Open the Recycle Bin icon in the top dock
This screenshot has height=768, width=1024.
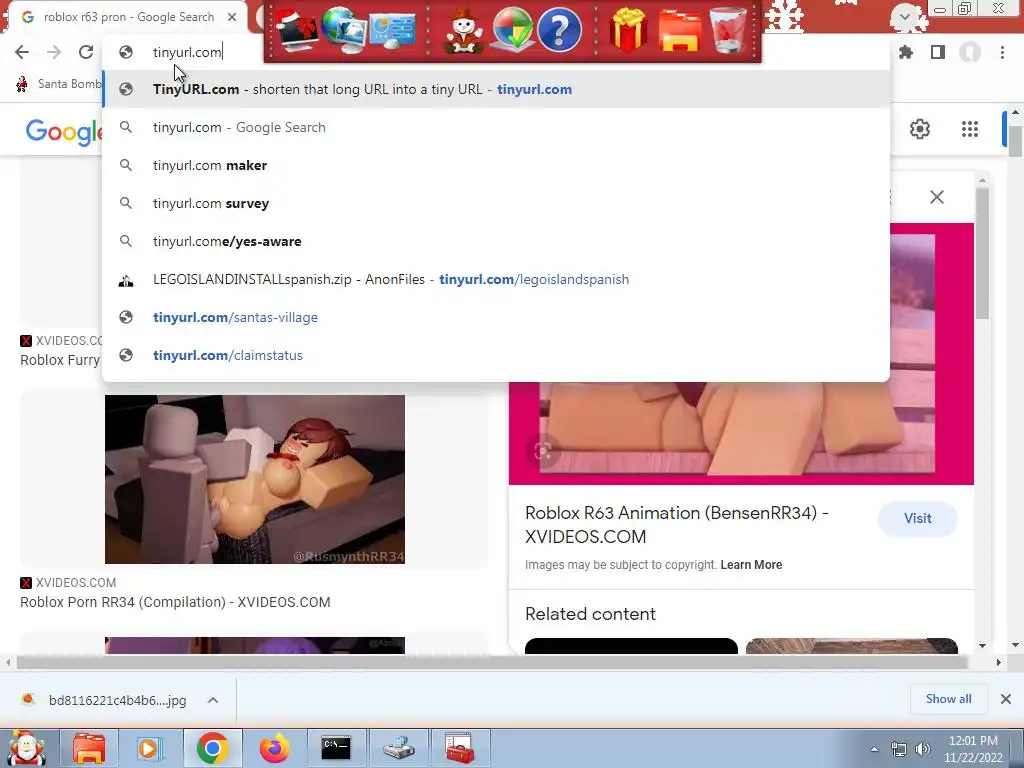click(728, 30)
